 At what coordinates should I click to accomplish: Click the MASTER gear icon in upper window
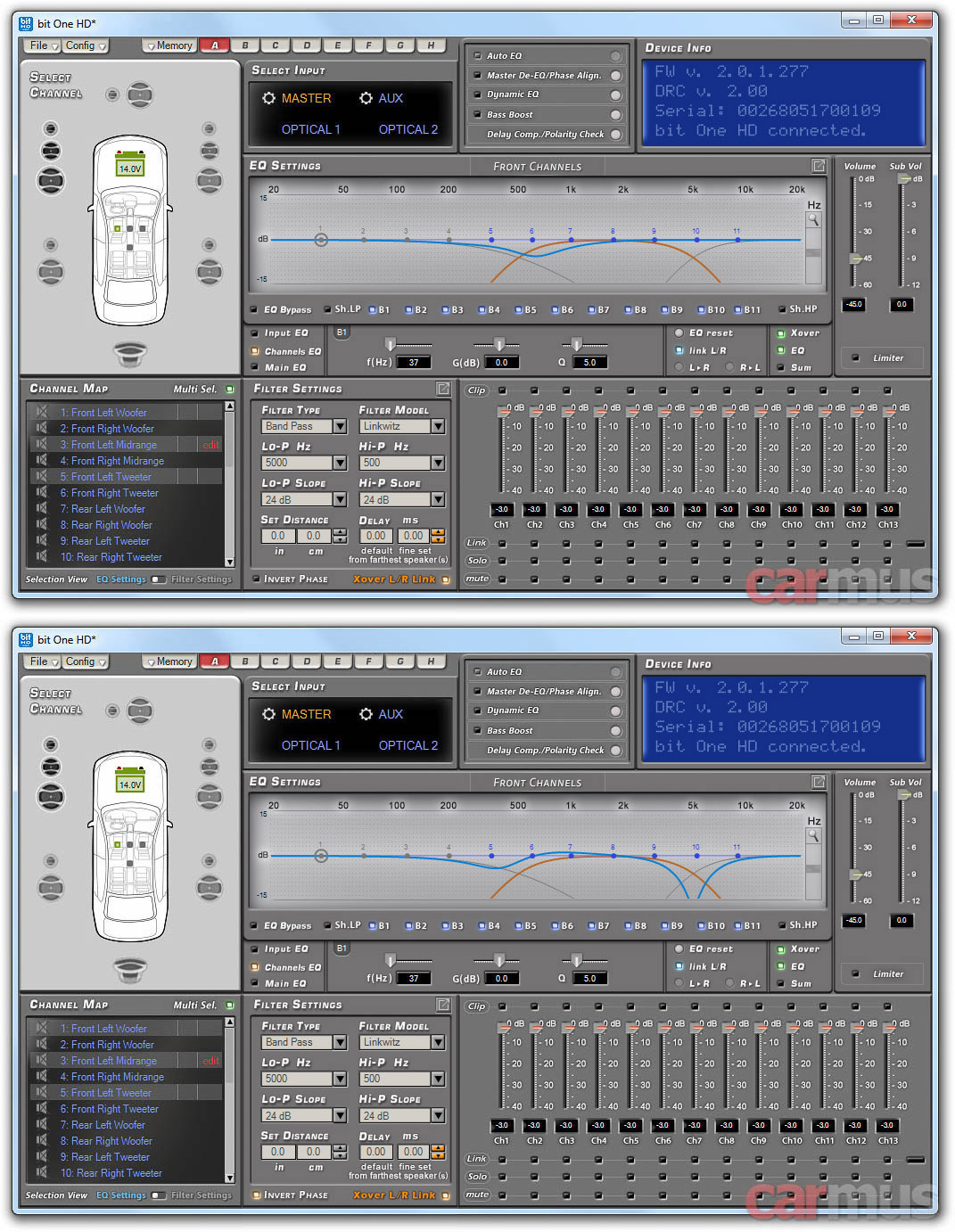coord(268,98)
